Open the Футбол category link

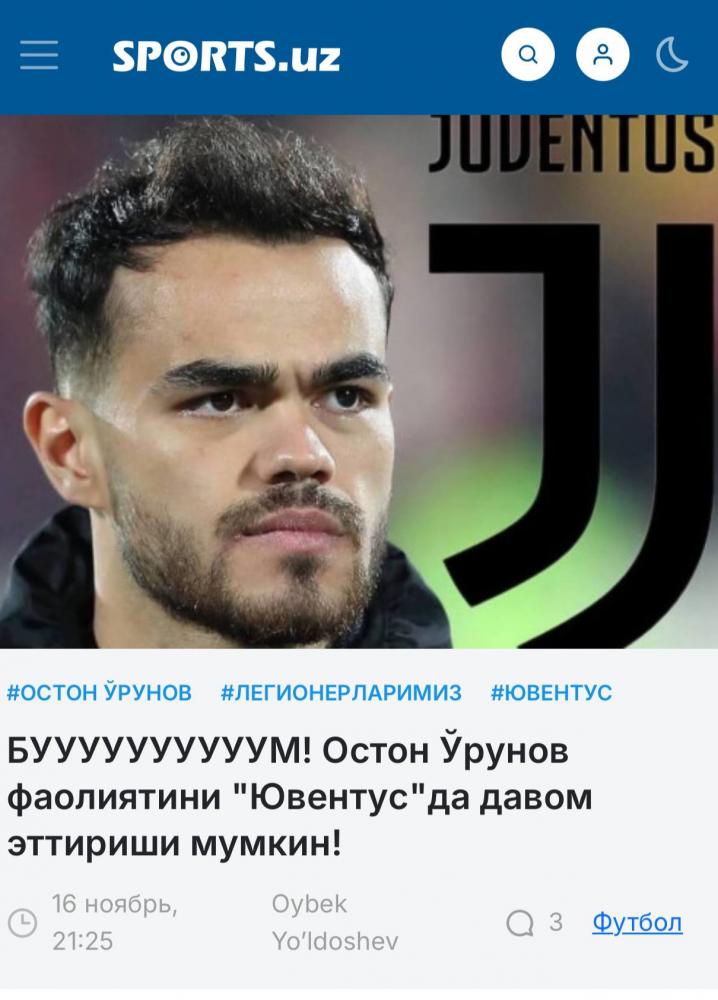point(637,922)
